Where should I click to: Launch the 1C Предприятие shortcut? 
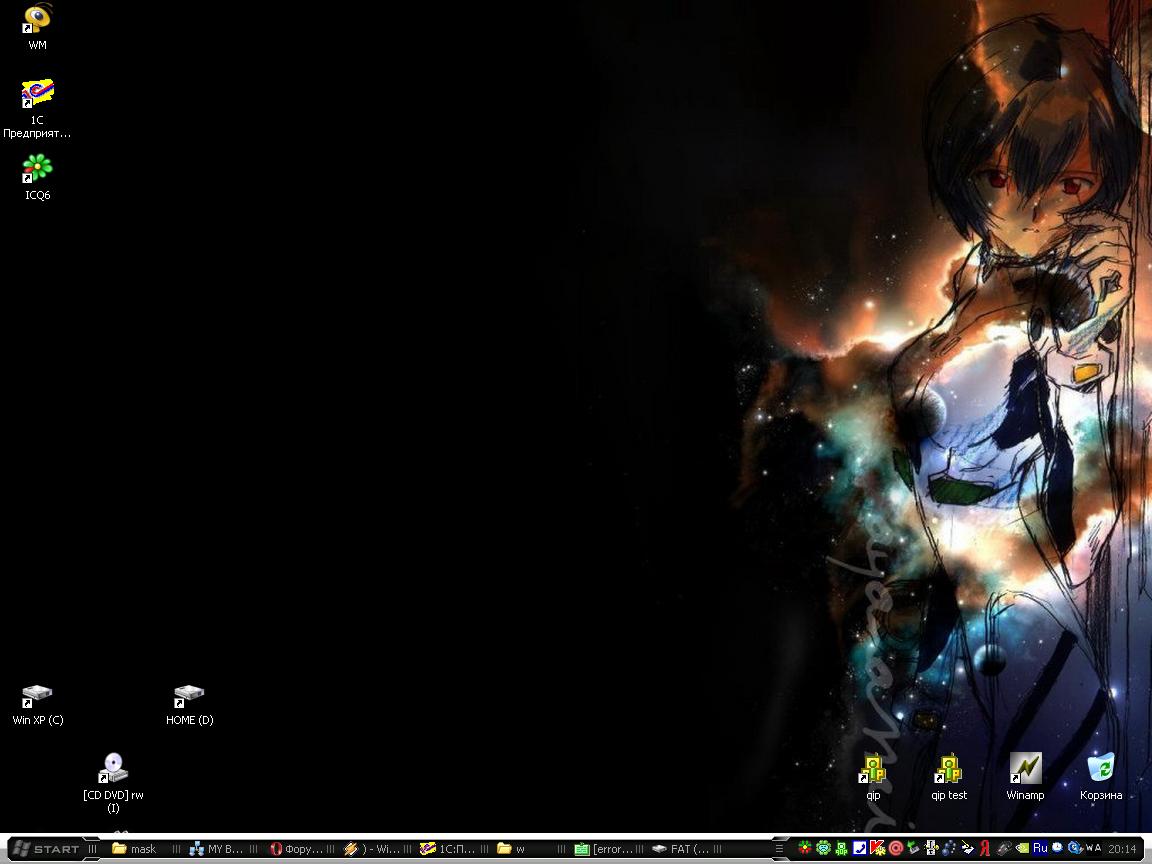click(x=37, y=95)
